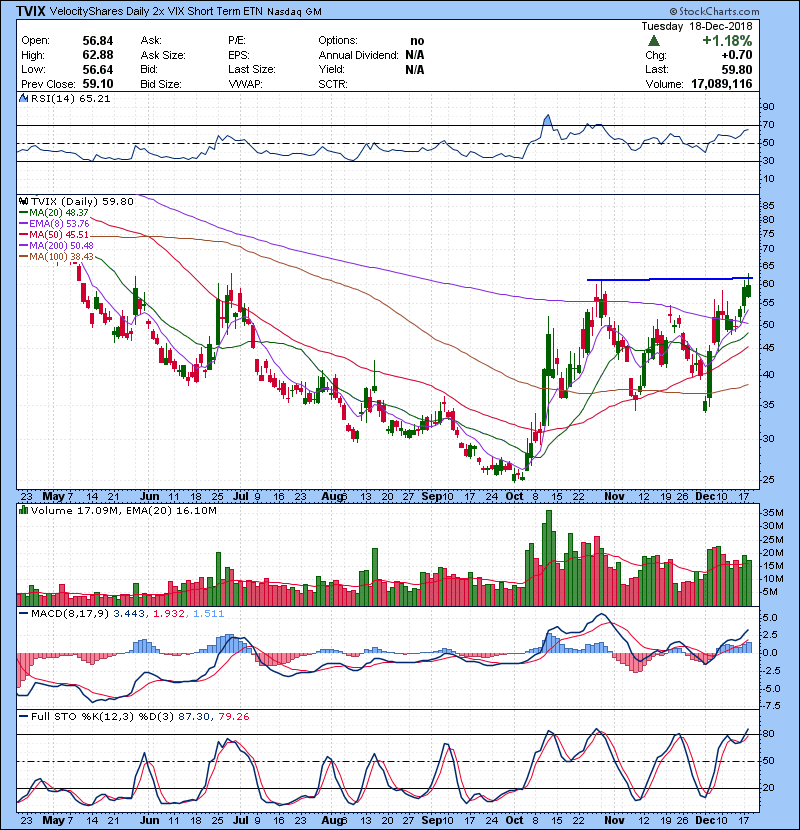
Task: Click the volume bars icon beside Volume label
Action: (23, 510)
